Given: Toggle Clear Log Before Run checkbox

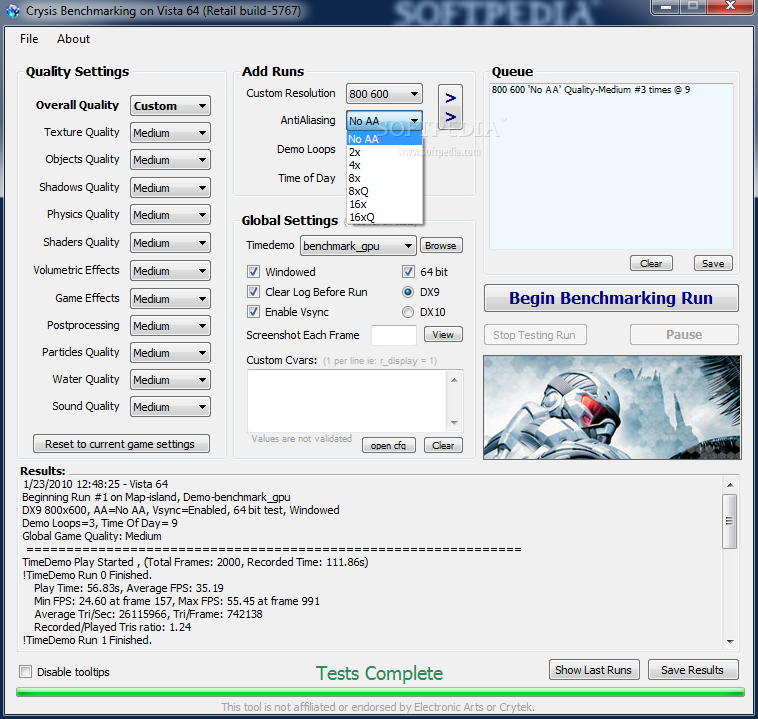Looking at the screenshot, I should [x=253, y=292].
